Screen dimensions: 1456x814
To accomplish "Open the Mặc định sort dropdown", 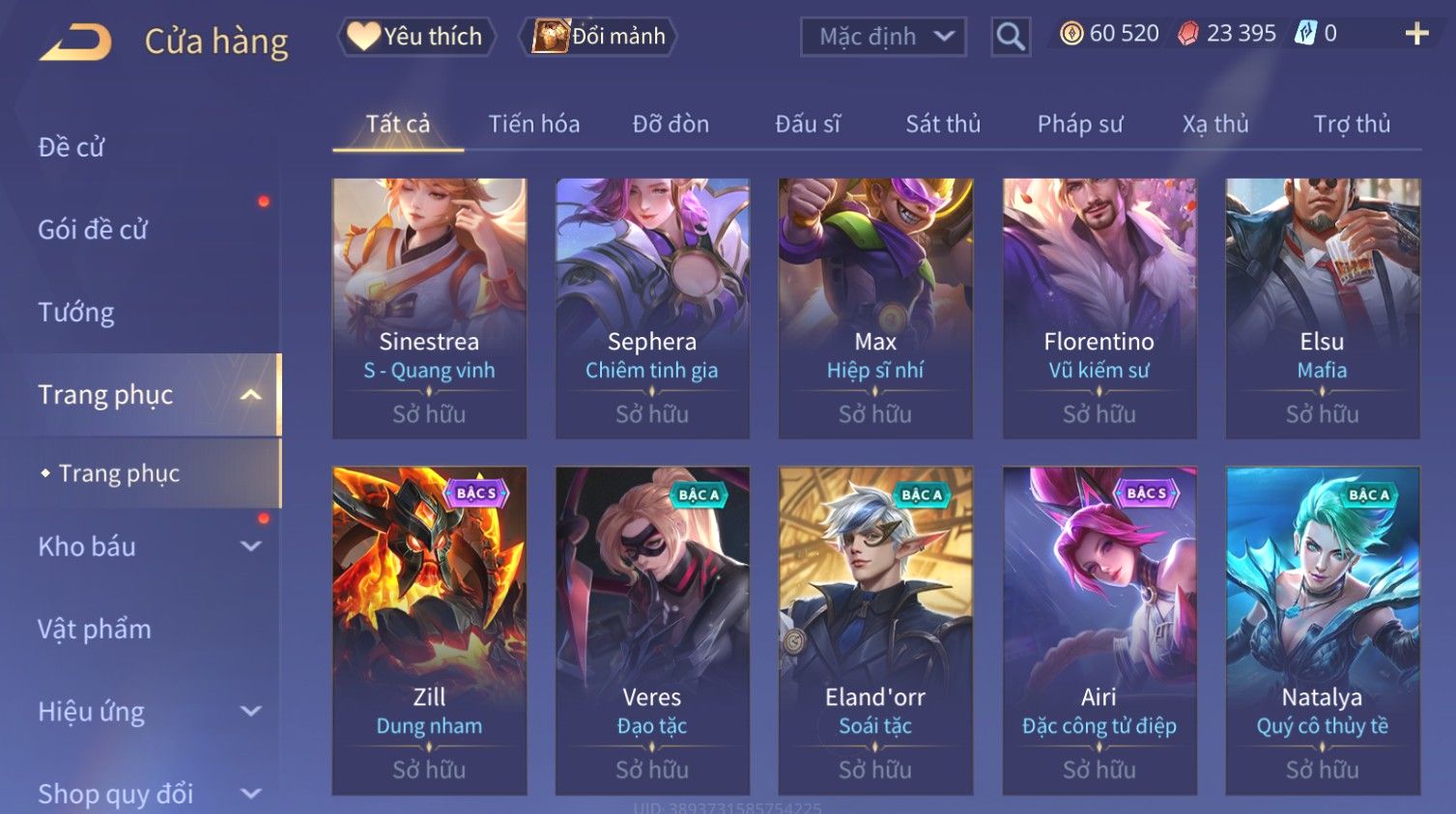I will click(883, 37).
